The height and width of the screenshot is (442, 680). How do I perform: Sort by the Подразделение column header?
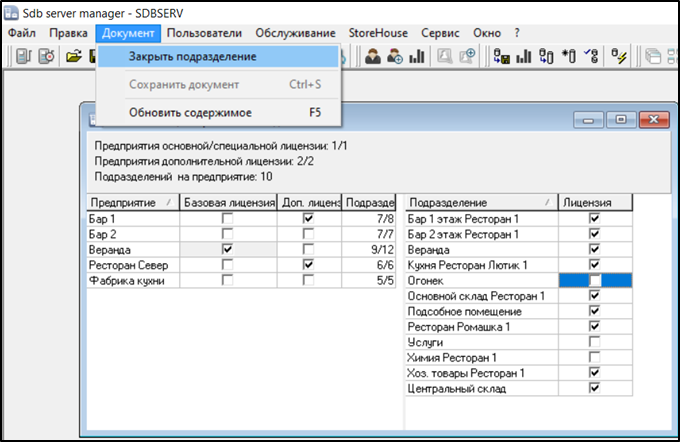click(x=480, y=203)
